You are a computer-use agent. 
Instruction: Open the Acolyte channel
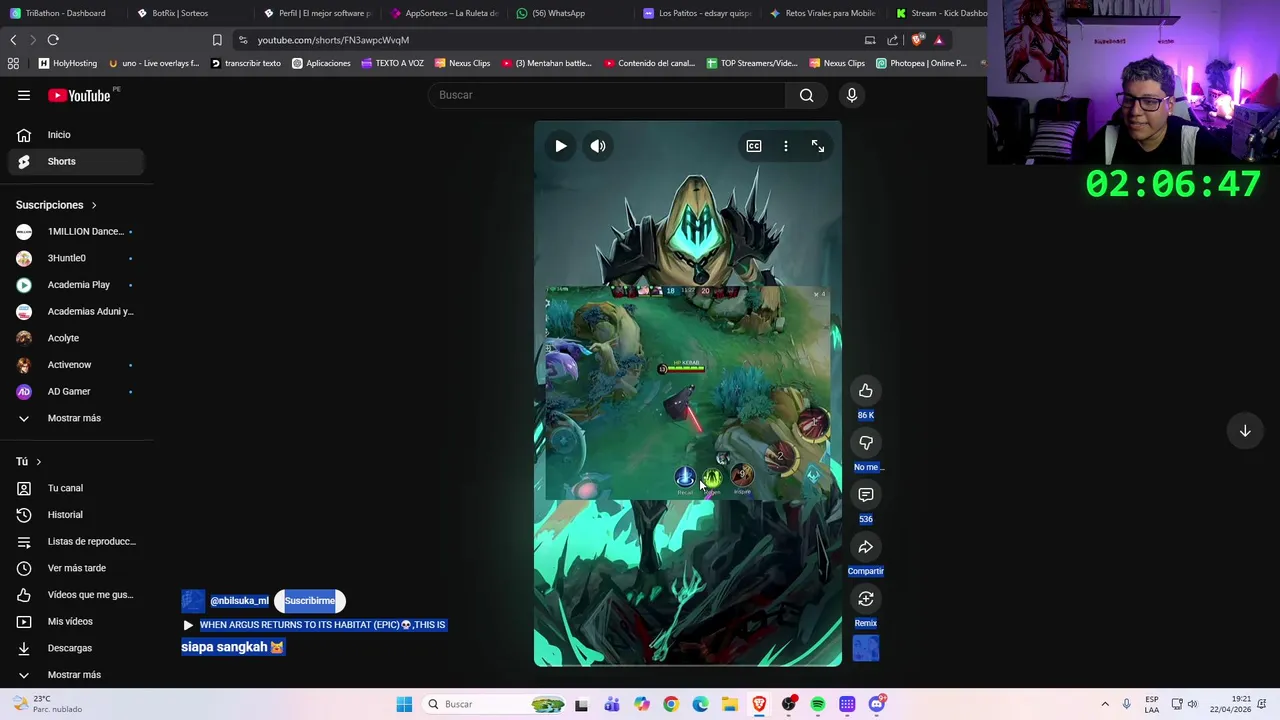pos(77,338)
